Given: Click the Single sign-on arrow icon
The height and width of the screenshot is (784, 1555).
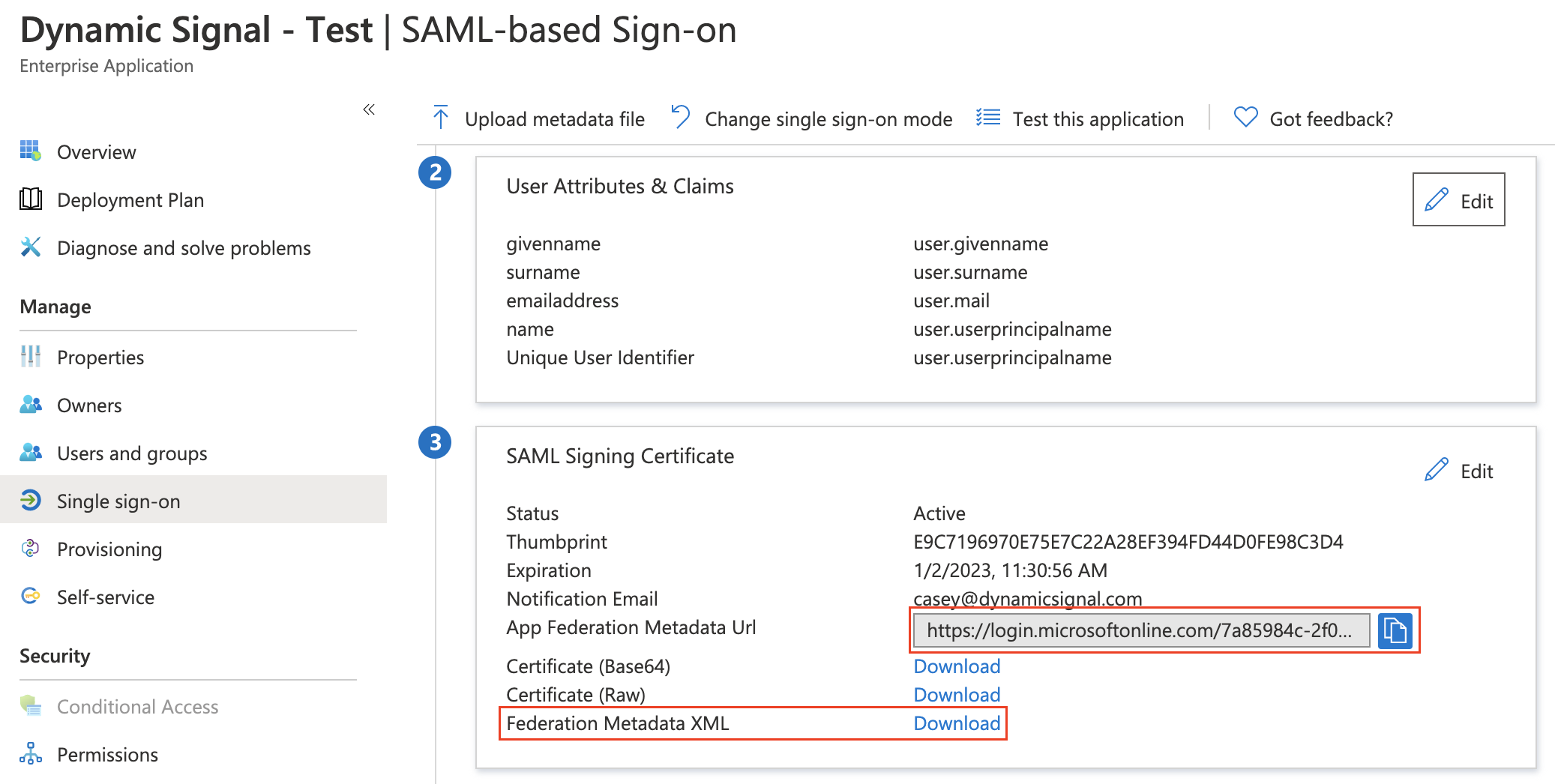Looking at the screenshot, I should click(x=31, y=500).
